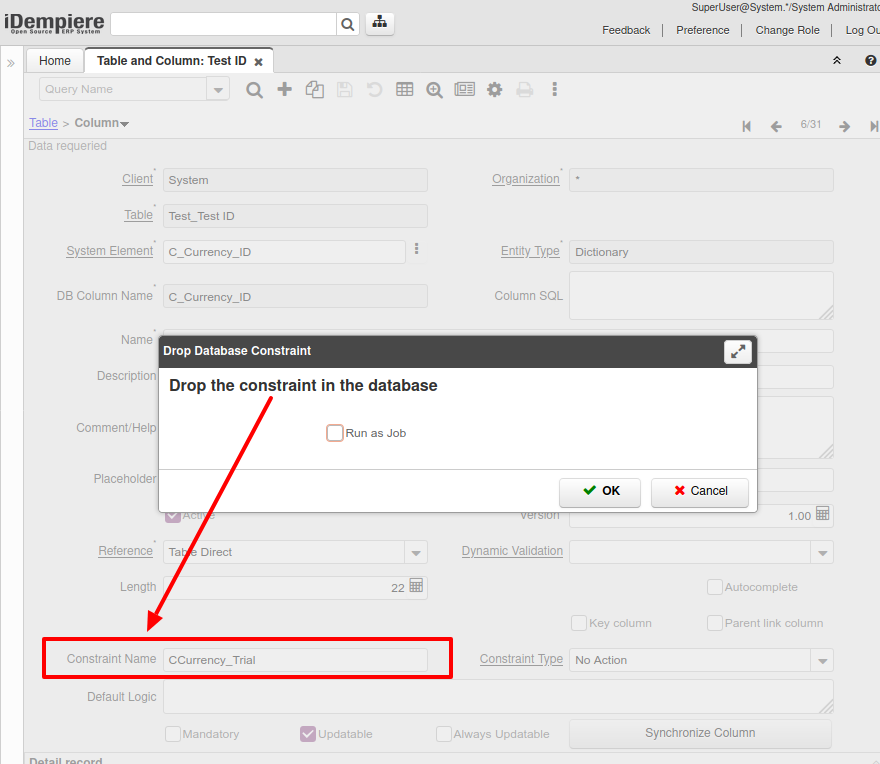The image size is (880, 764).
Task: Open the toolbar more-options dots
Action: click(554, 89)
